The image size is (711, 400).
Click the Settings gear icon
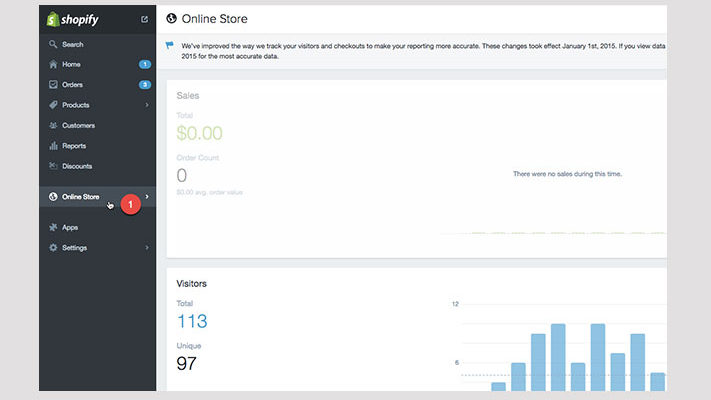(53, 247)
